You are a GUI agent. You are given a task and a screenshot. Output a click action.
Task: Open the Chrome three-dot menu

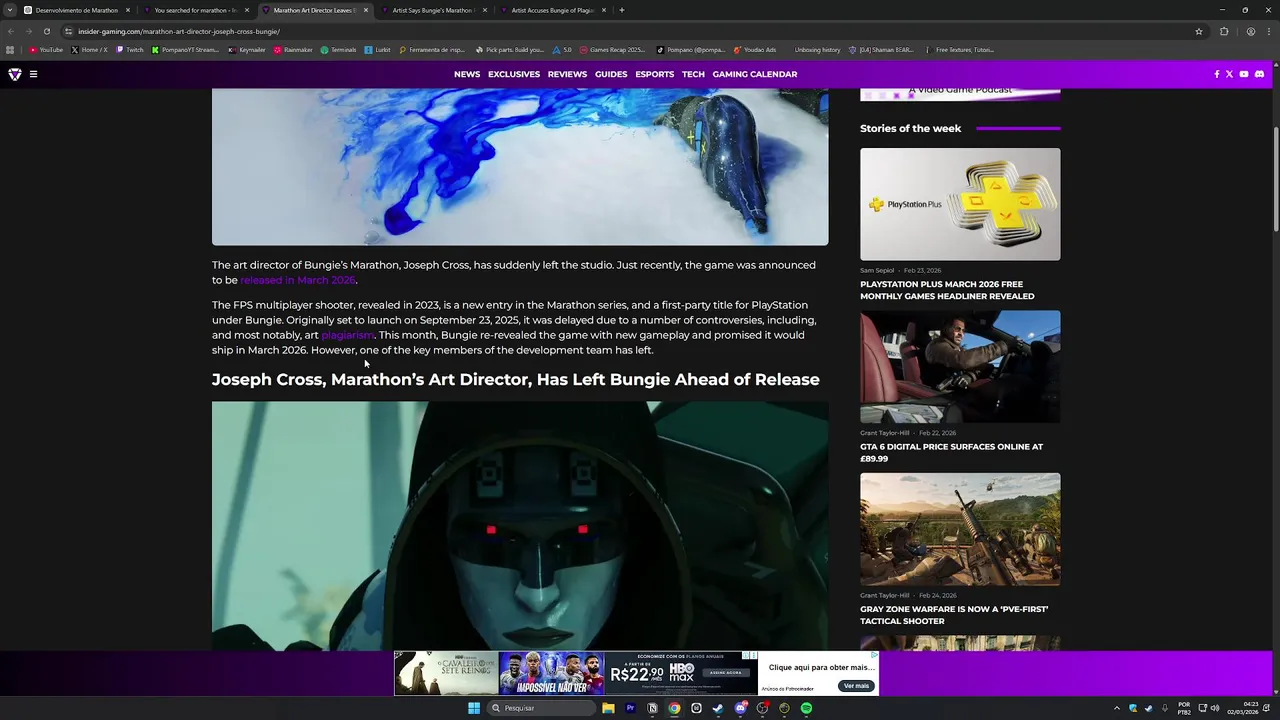click(1268, 31)
